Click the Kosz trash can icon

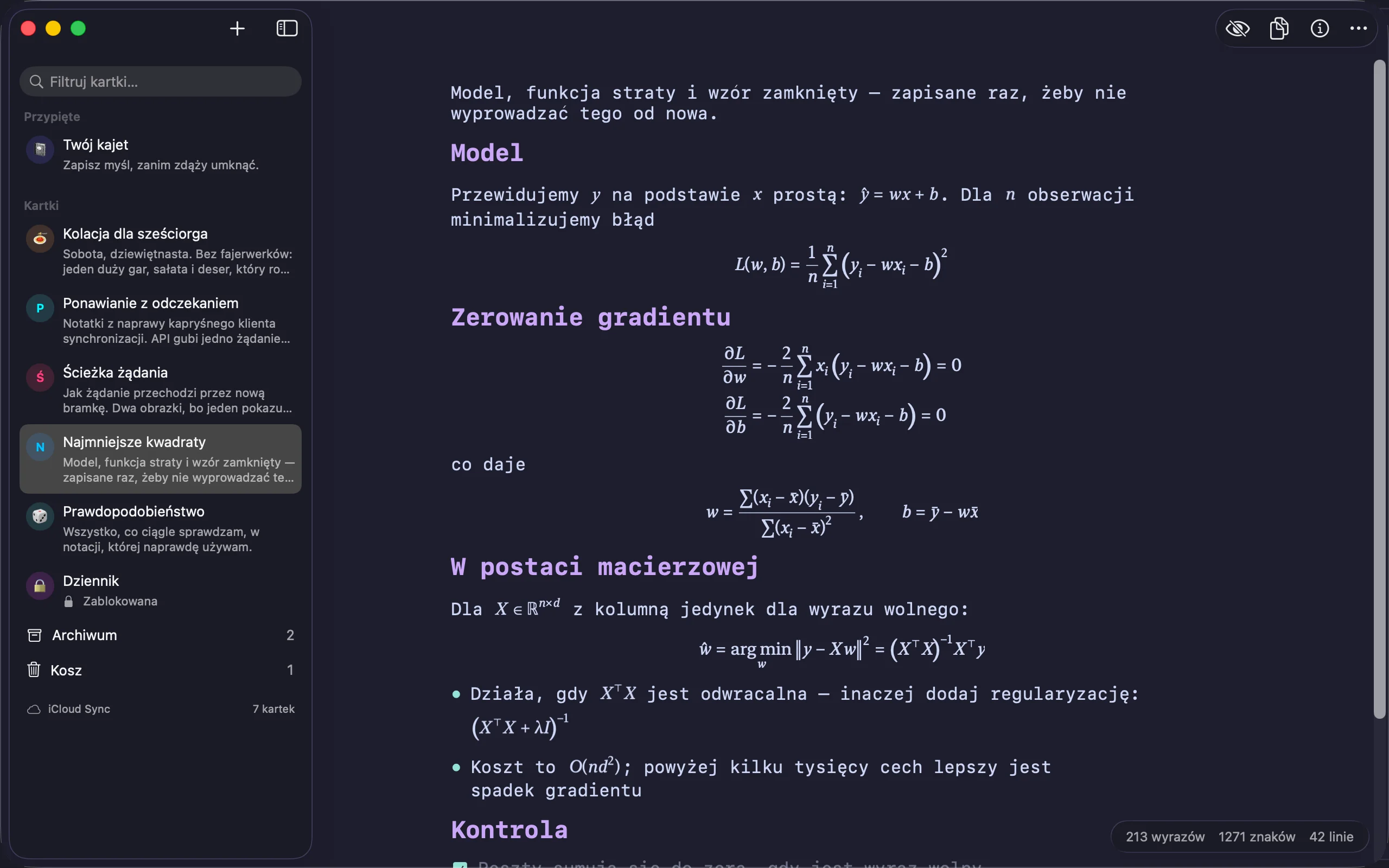[x=34, y=669]
